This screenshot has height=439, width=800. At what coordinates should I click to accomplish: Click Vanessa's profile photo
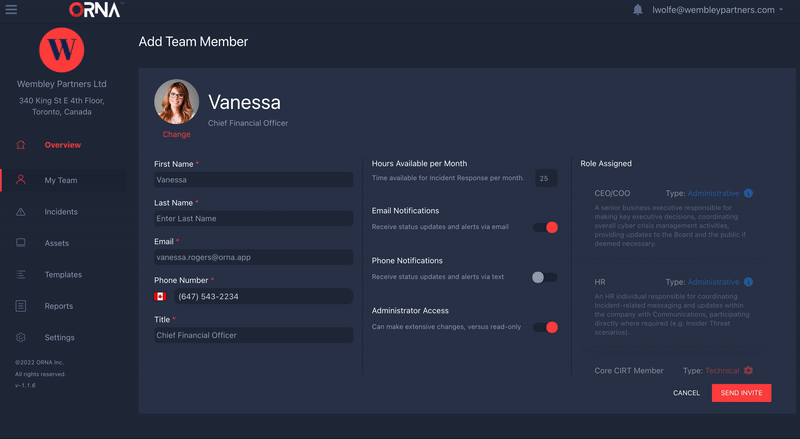[x=177, y=102]
